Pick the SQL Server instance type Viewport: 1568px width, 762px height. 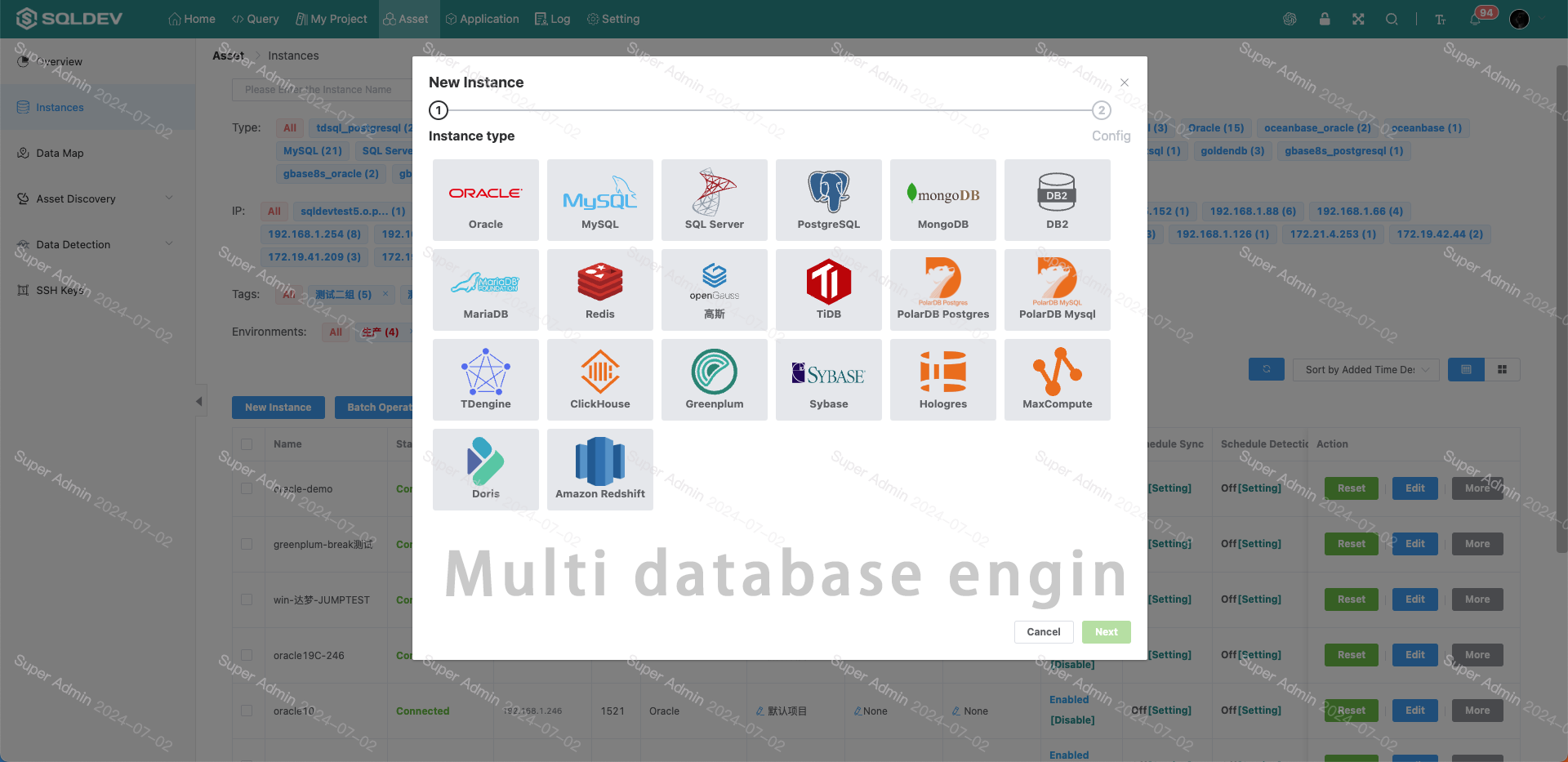(715, 200)
